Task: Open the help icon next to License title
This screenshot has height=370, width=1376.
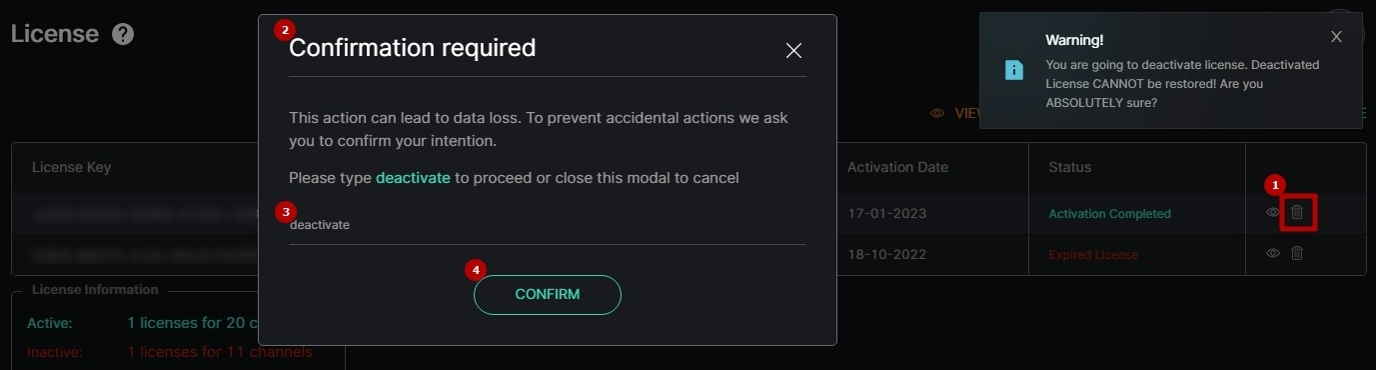Action: click(122, 34)
